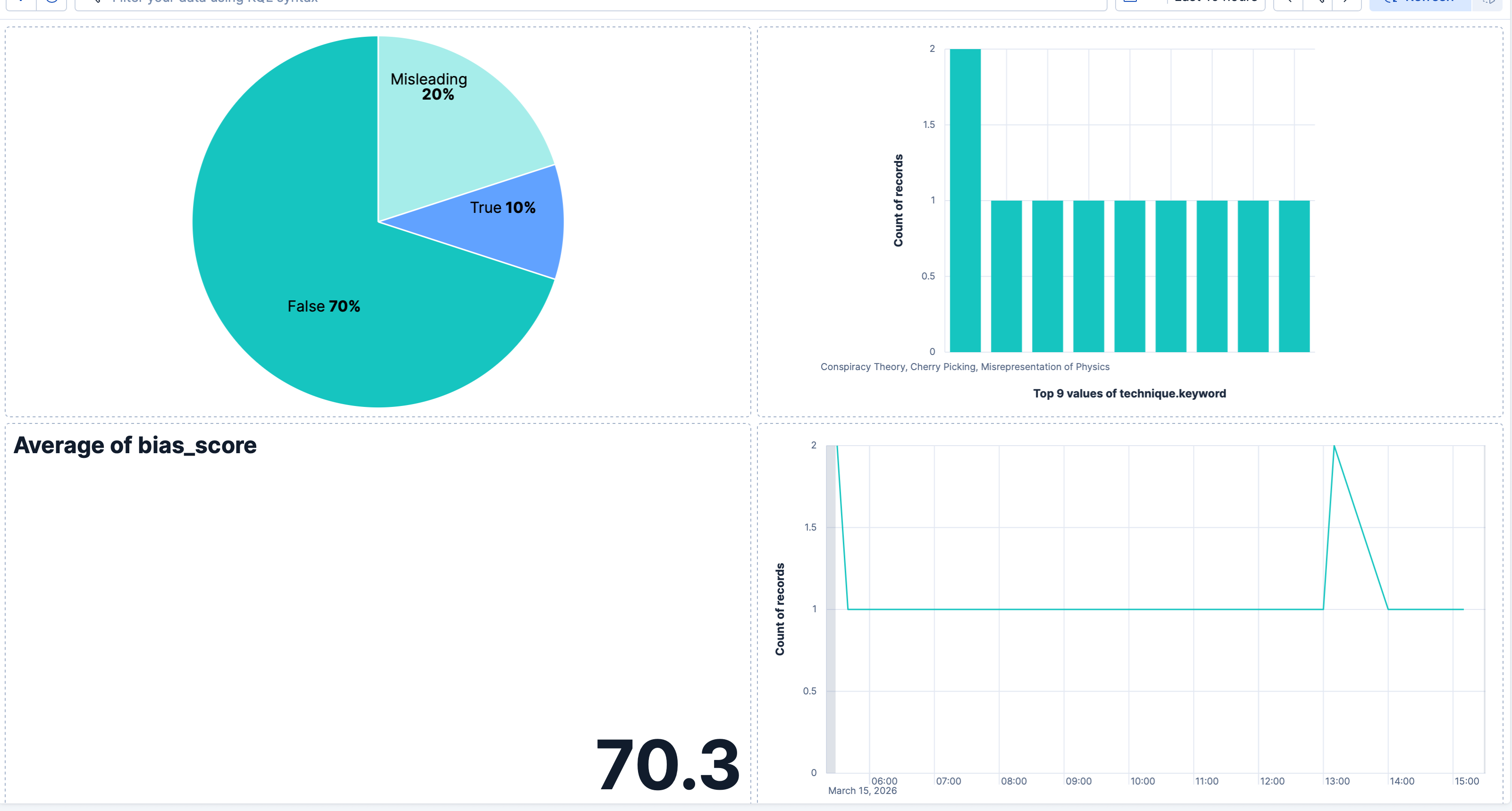Image resolution: width=1512 pixels, height=811 pixels.
Task: Click the add filter plus icon
Action: click(21, 2)
